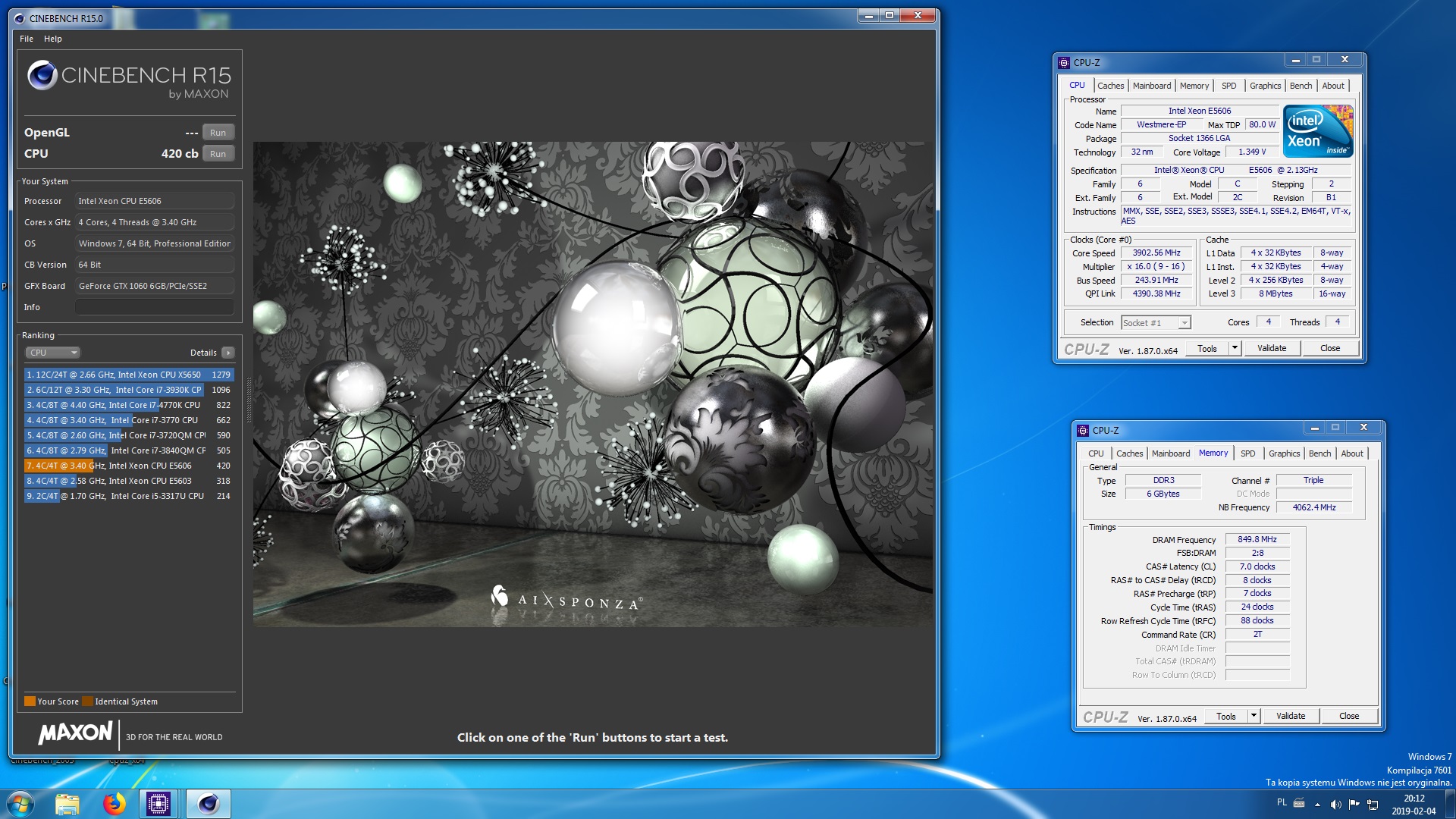Image resolution: width=1456 pixels, height=819 pixels.
Task: Select ranking row i7-3770 662
Action: point(129,420)
